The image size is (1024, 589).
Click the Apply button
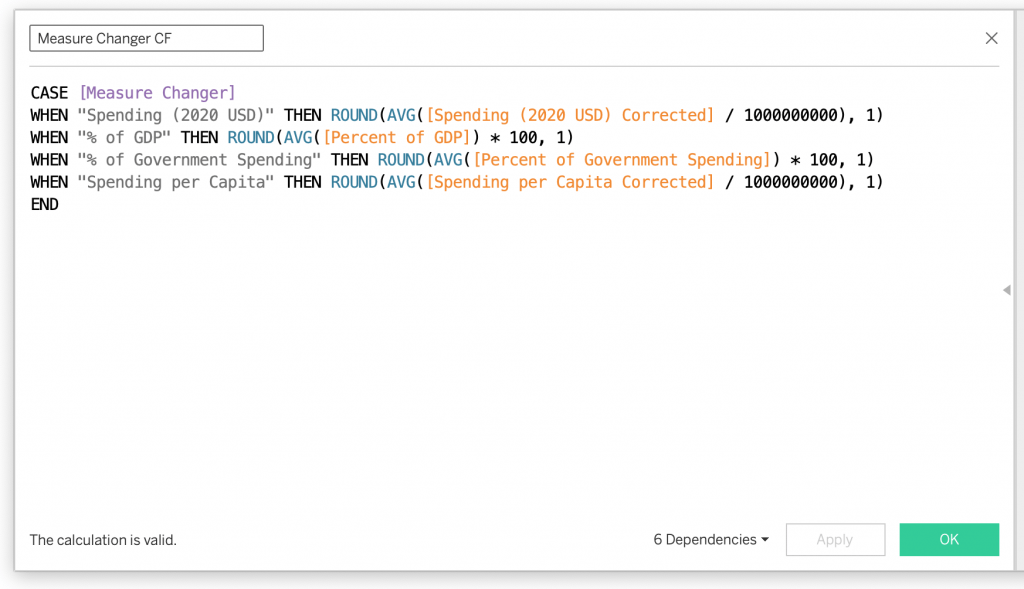pos(835,540)
